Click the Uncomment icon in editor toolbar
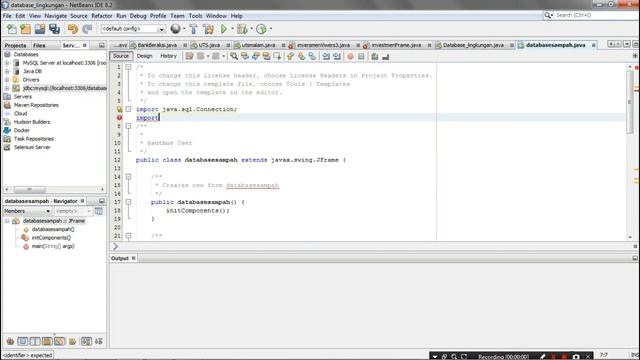Screen dimensions: 640x360 (386, 56)
